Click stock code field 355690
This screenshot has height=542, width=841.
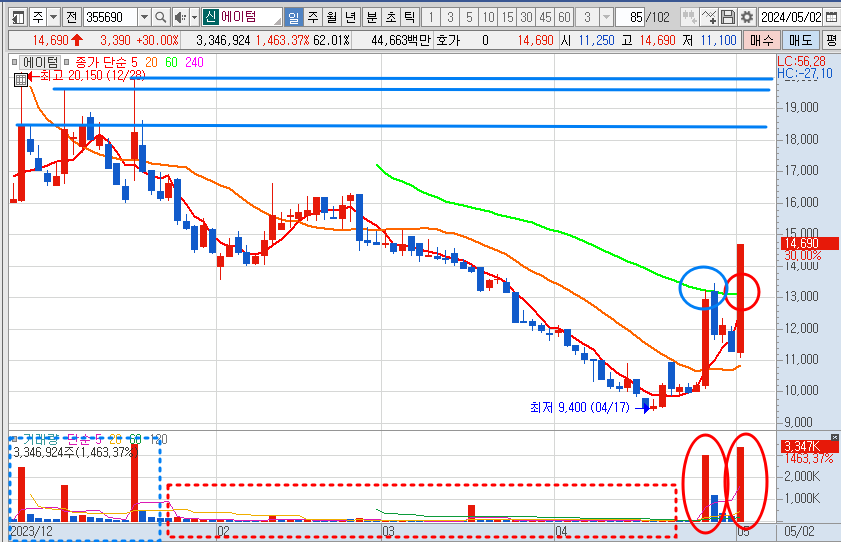(x=110, y=18)
